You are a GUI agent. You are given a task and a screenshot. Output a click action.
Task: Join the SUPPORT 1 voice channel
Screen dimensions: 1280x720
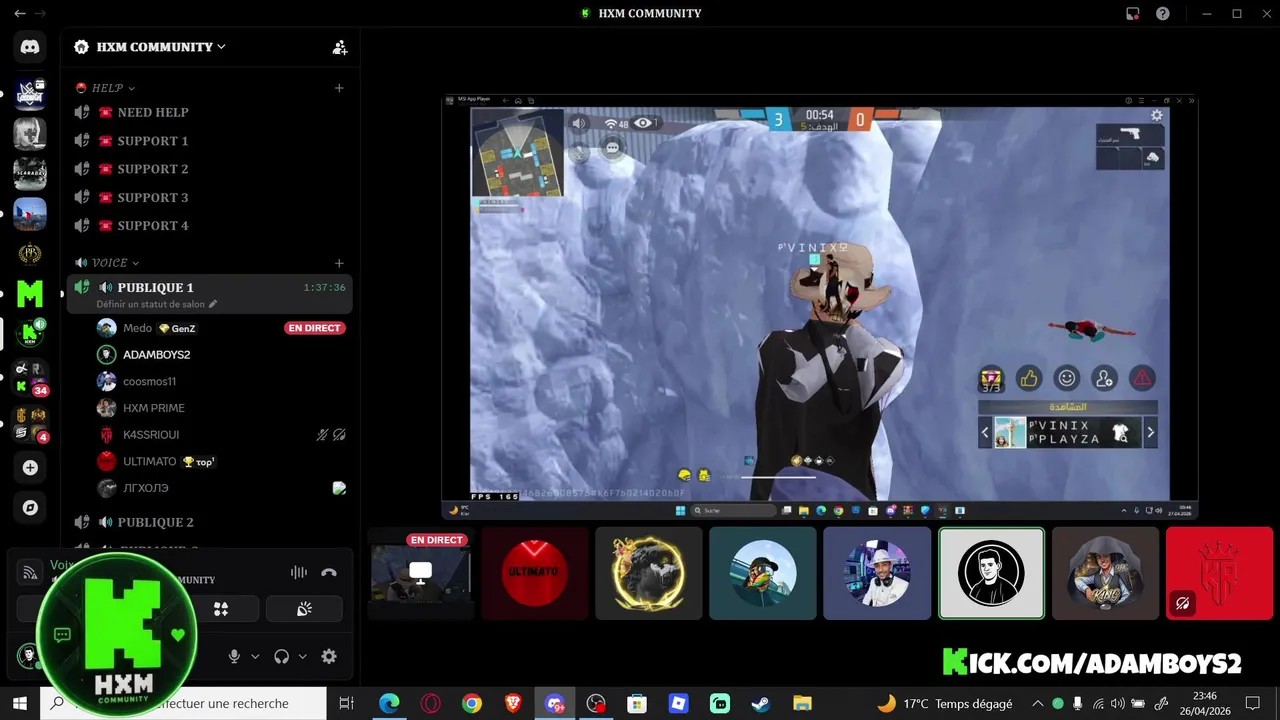point(210,141)
